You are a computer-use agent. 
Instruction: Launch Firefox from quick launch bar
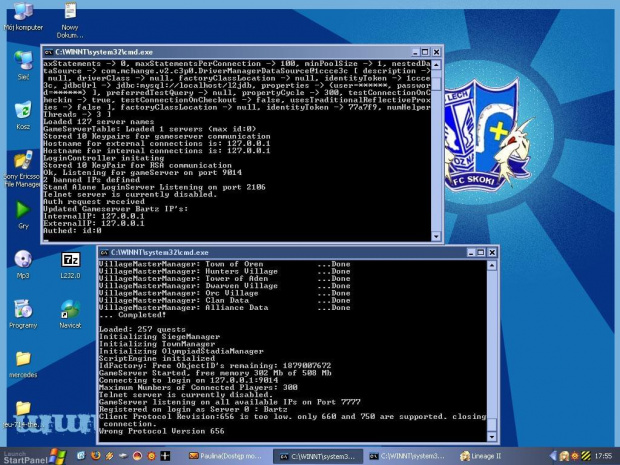click(x=95, y=456)
